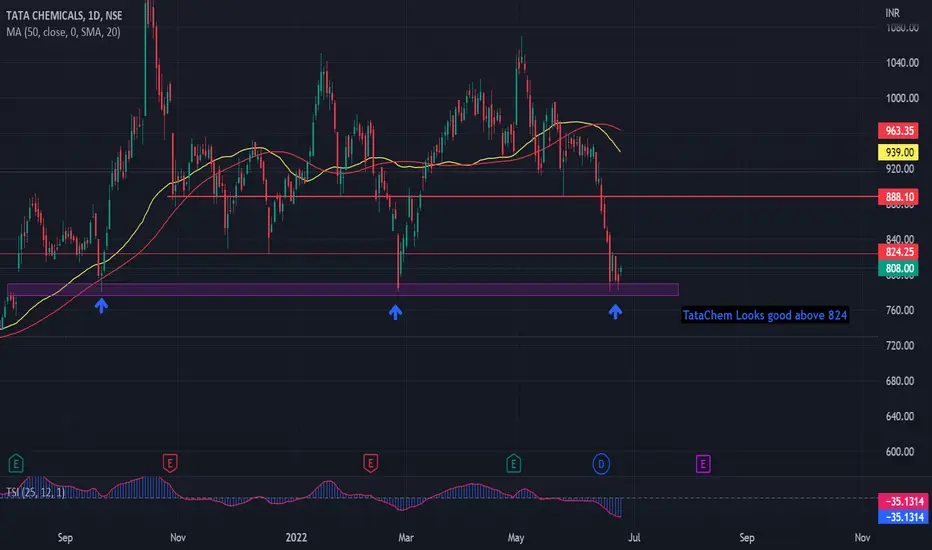Image resolution: width=932 pixels, height=550 pixels.
Task: Click the 600.00 price axis label
Action: pyautogui.click(x=902, y=452)
